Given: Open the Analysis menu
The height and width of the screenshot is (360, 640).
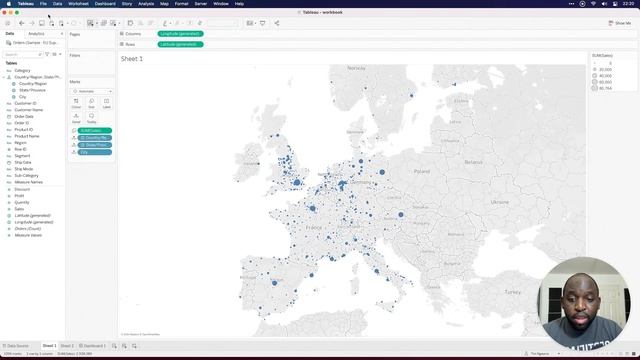Looking at the screenshot, I should tap(146, 4).
